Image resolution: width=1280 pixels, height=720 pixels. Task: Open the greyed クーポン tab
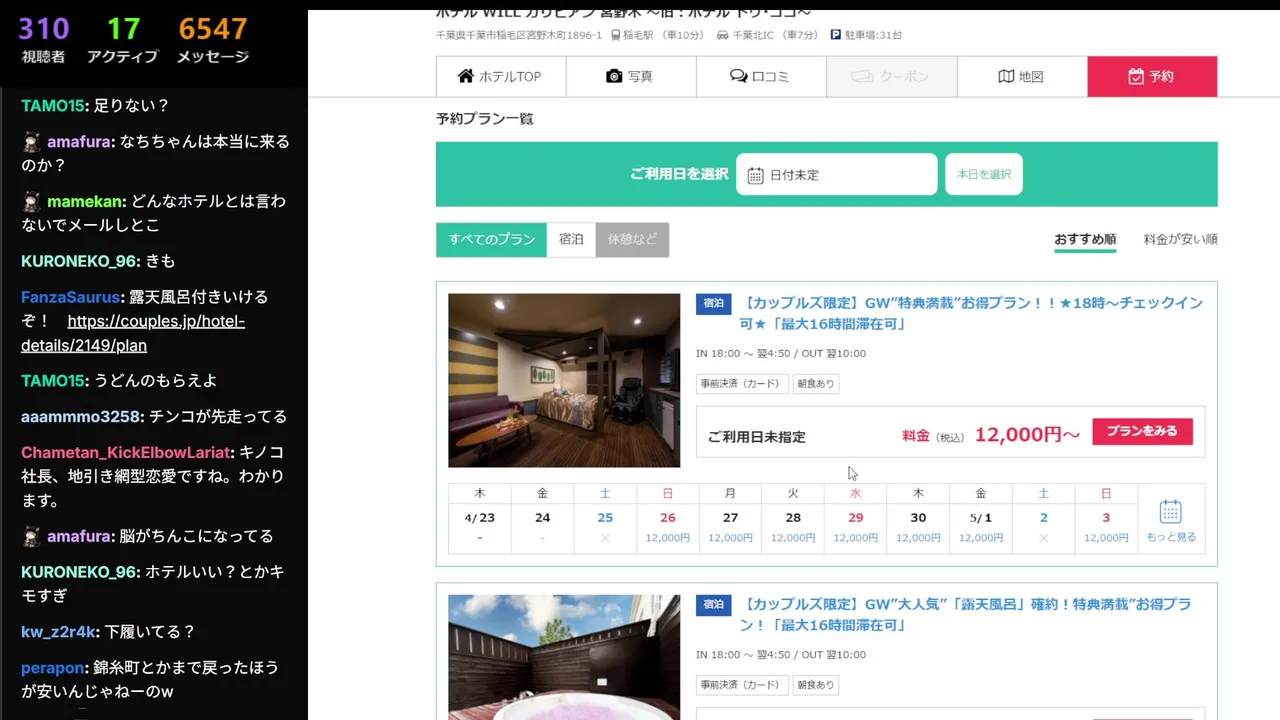tap(892, 76)
